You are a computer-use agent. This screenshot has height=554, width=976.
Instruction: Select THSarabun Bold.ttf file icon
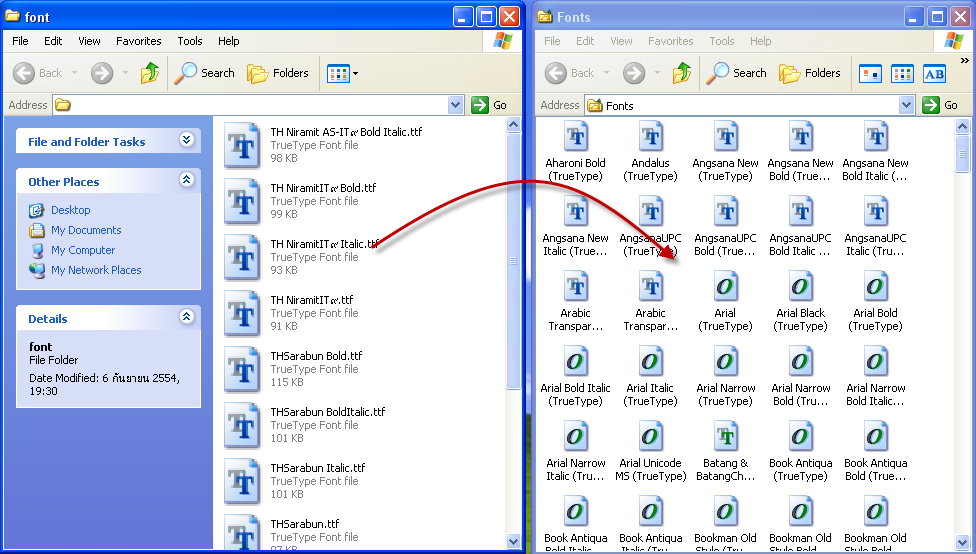click(242, 369)
